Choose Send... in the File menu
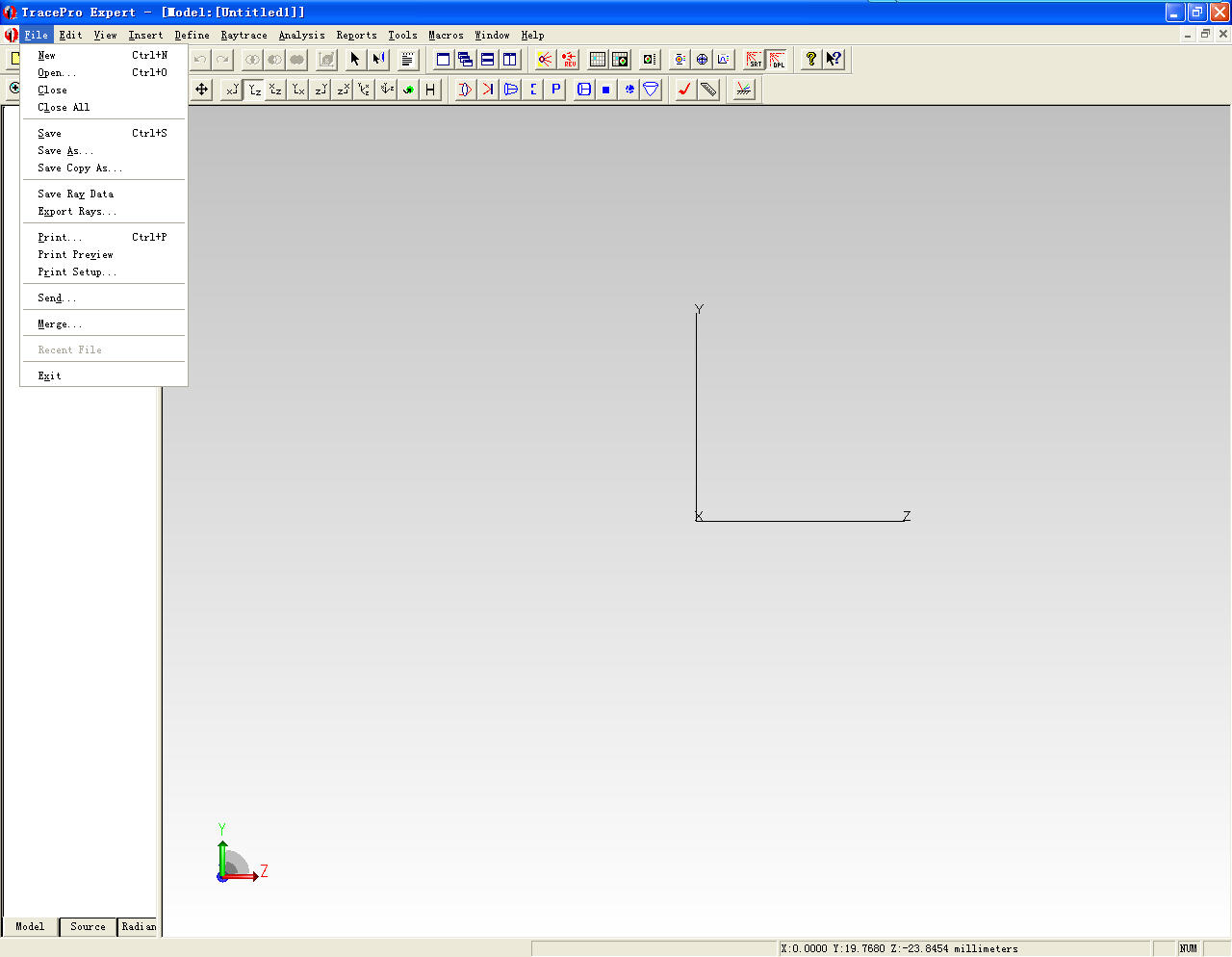This screenshot has width=1232, height=957. point(104,298)
